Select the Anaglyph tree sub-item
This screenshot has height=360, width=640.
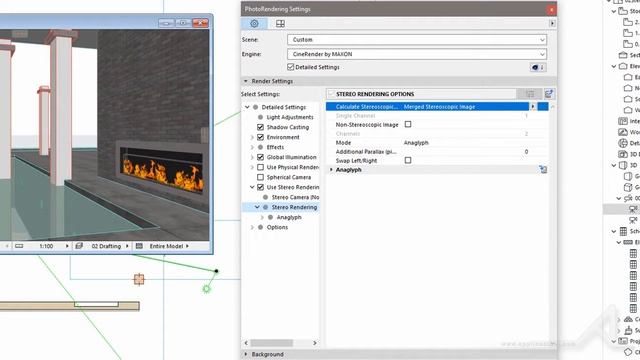point(289,217)
